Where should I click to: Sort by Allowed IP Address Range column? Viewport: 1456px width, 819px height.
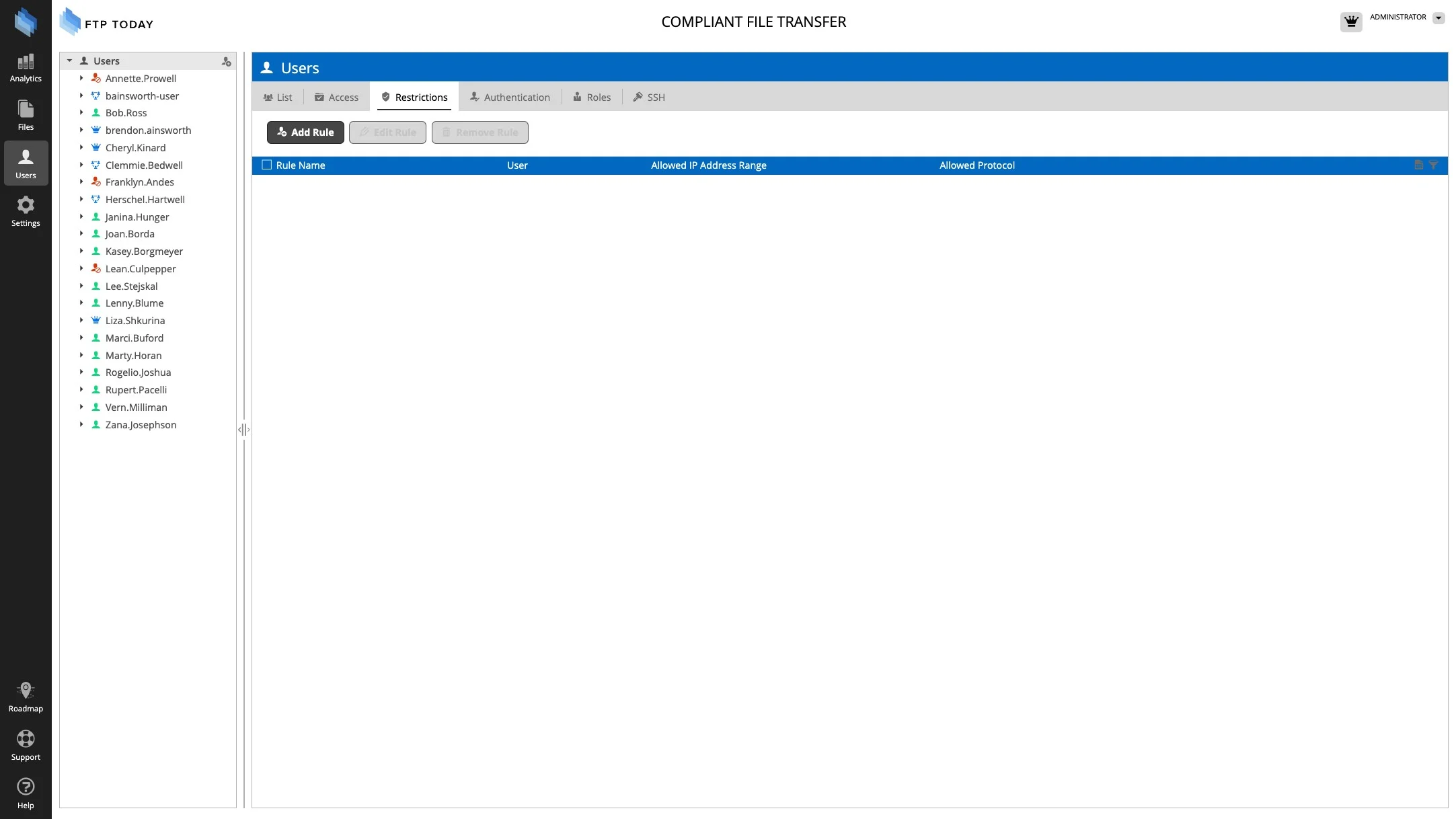click(x=708, y=165)
